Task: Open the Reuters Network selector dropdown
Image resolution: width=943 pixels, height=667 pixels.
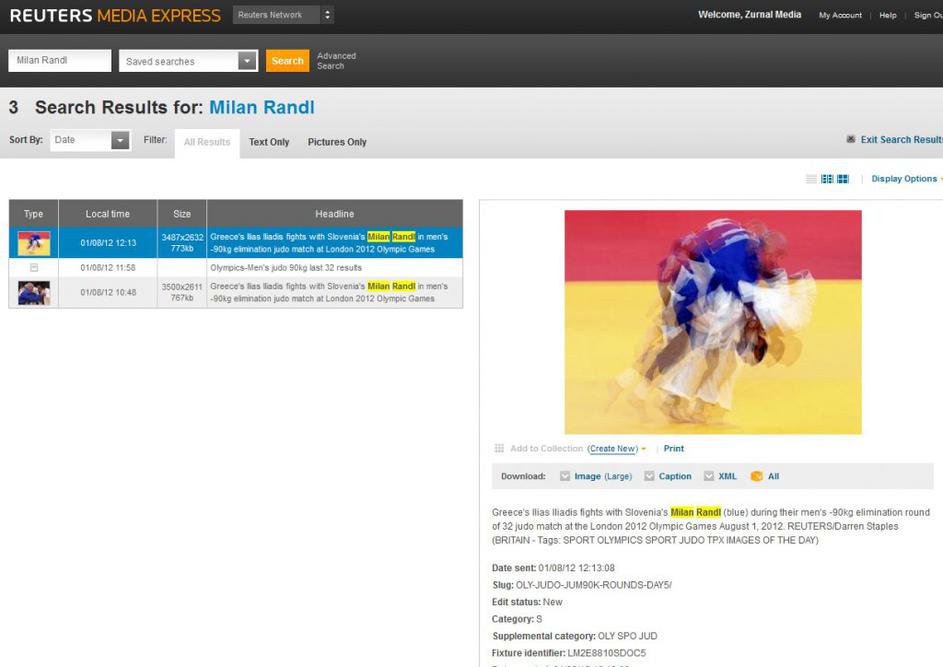Action: coord(327,15)
